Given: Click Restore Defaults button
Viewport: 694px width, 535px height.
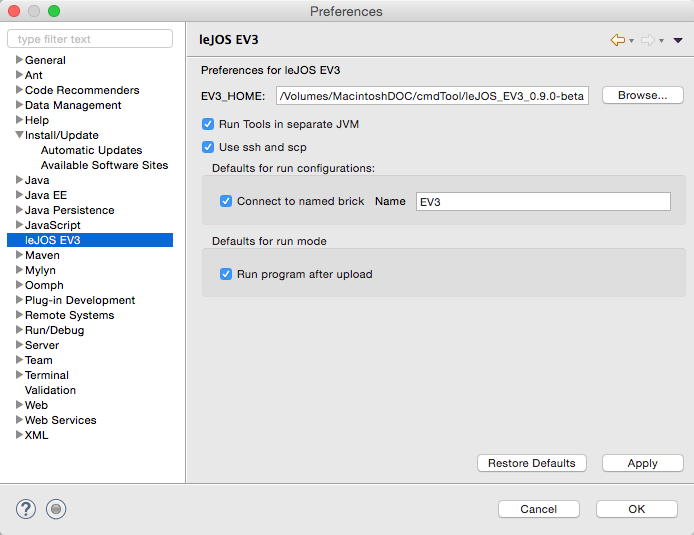Looking at the screenshot, I should click(x=532, y=463).
